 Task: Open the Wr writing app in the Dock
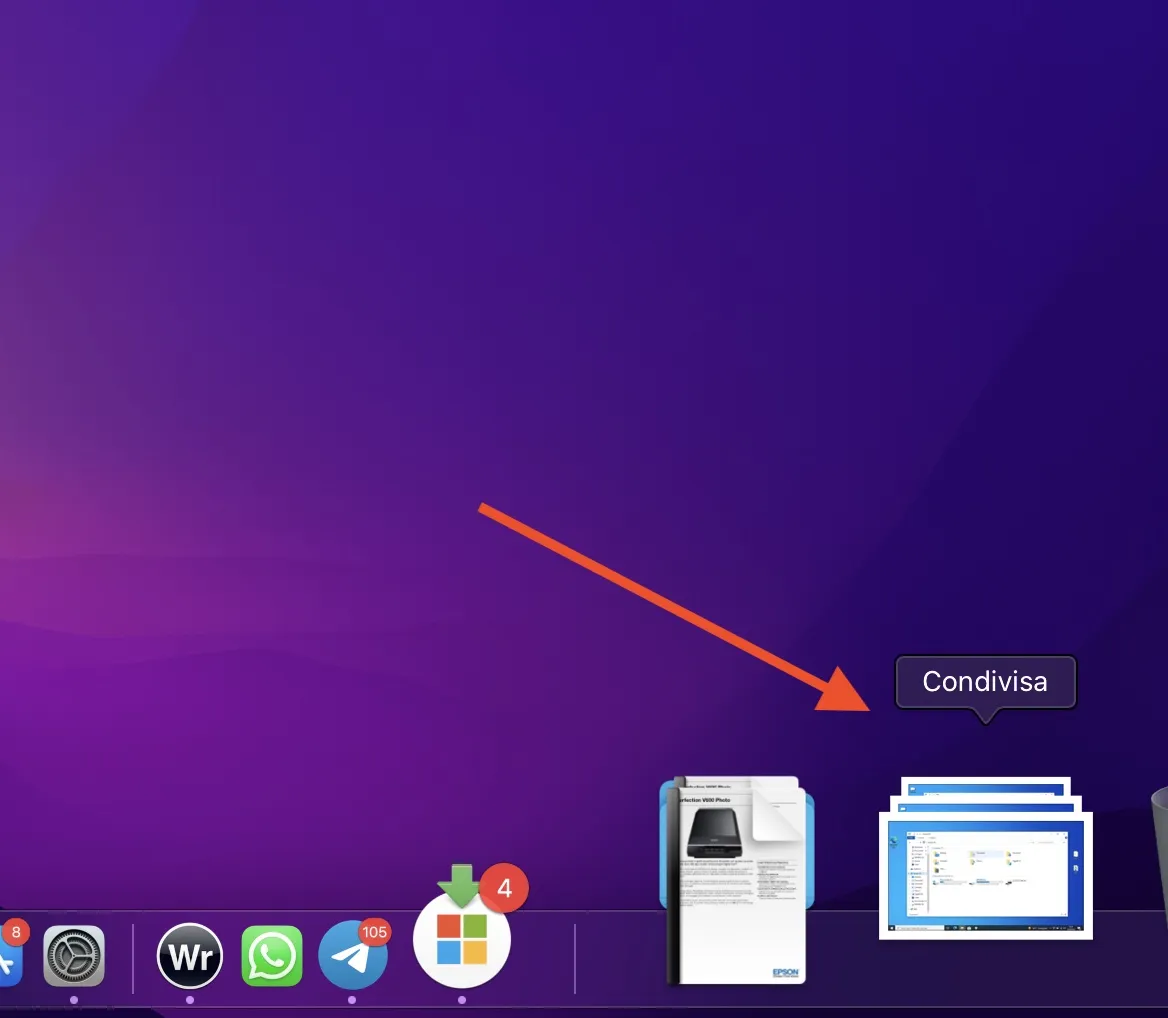coord(189,955)
